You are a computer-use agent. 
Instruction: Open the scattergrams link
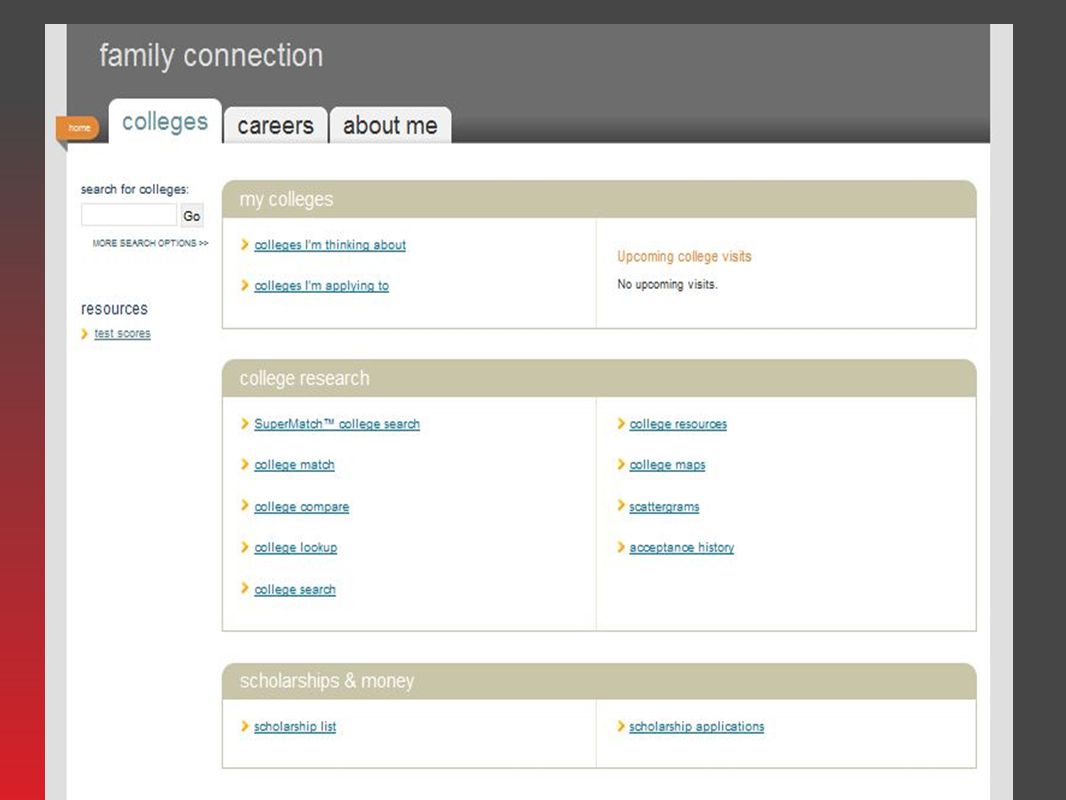[x=664, y=507]
